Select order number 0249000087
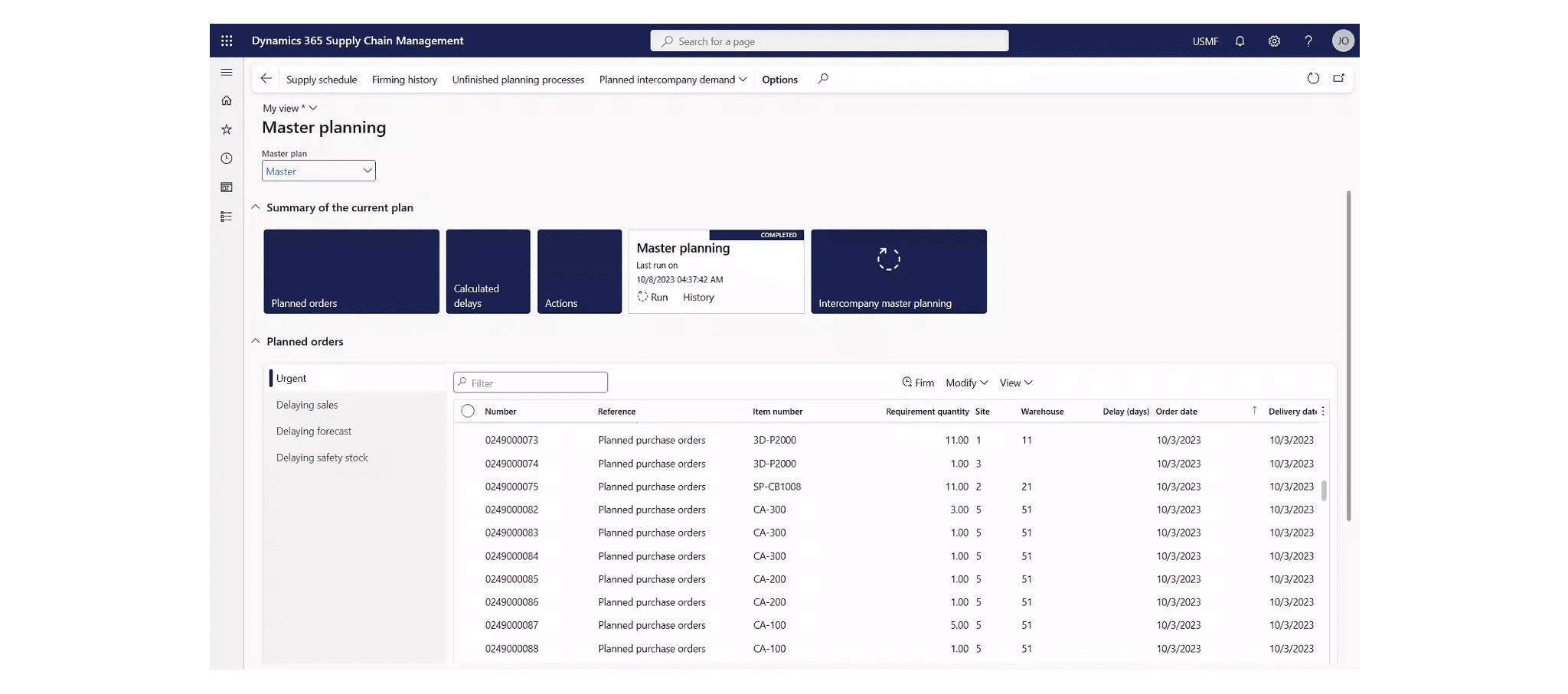This screenshot has height=694, width=1568. pos(511,625)
